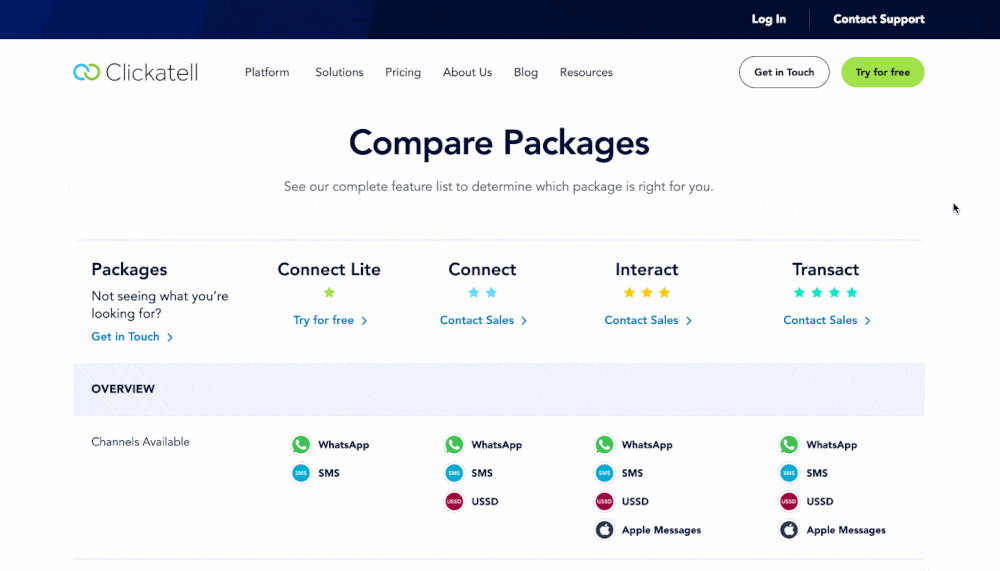1000x571 pixels.
Task: Click Get in Touch link under Packages
Action: (132, 337)
